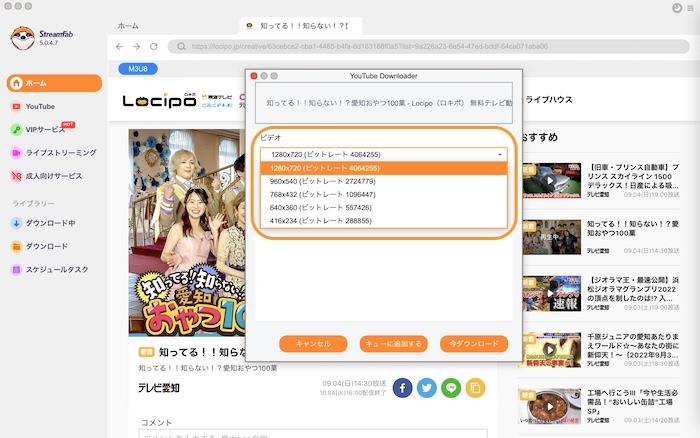
Task: Open the top-right hamburger menu
Action: [691, 8]
